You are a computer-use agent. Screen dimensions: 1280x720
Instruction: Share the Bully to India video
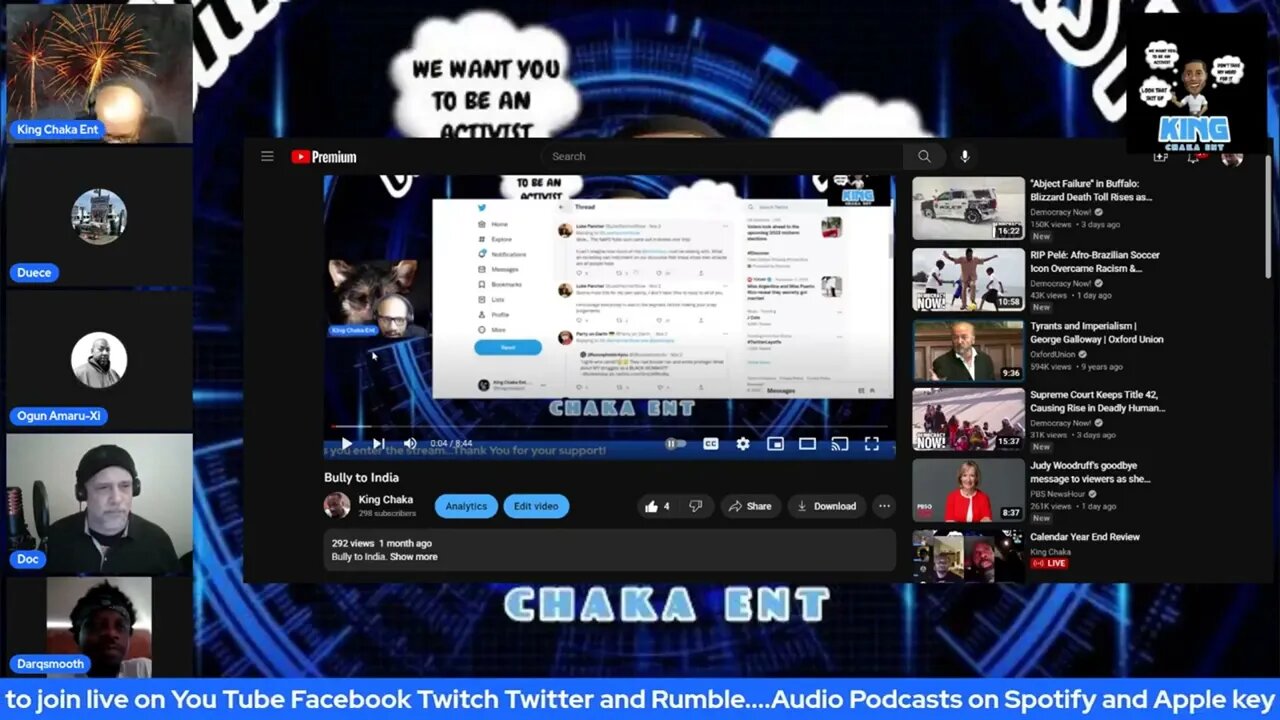tap(750, 506)
